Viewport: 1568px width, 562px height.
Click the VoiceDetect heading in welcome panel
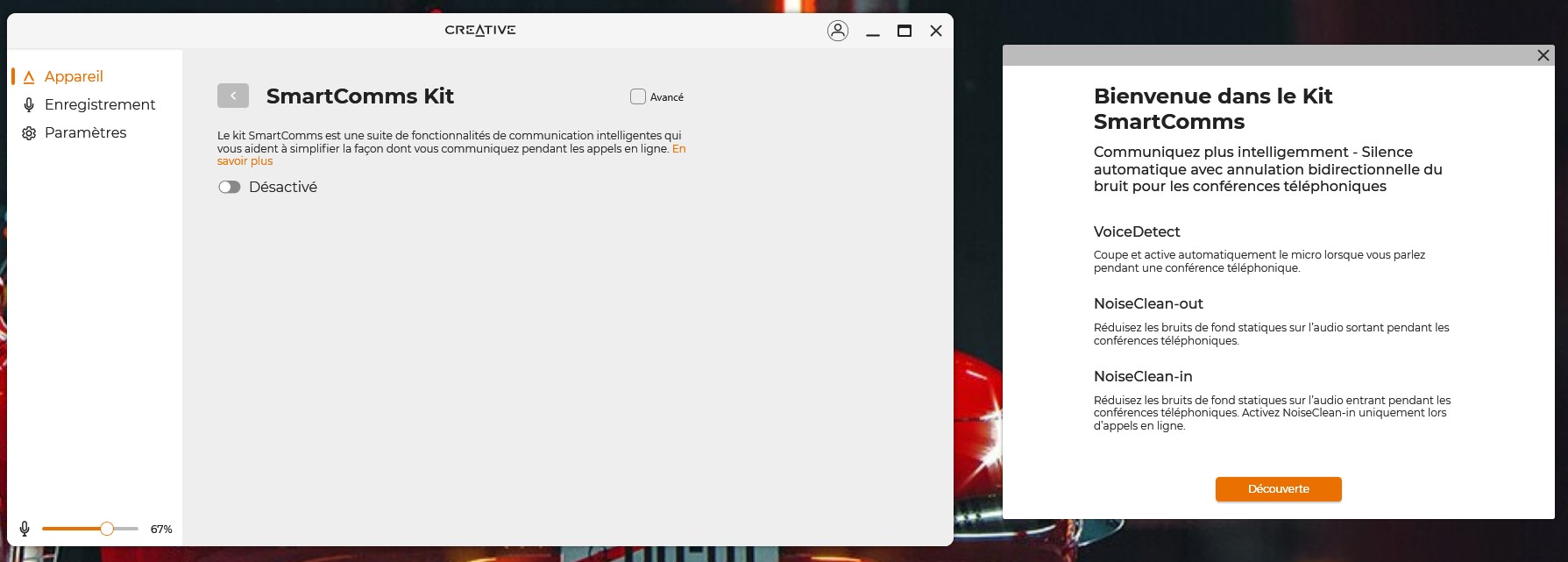1136,232
